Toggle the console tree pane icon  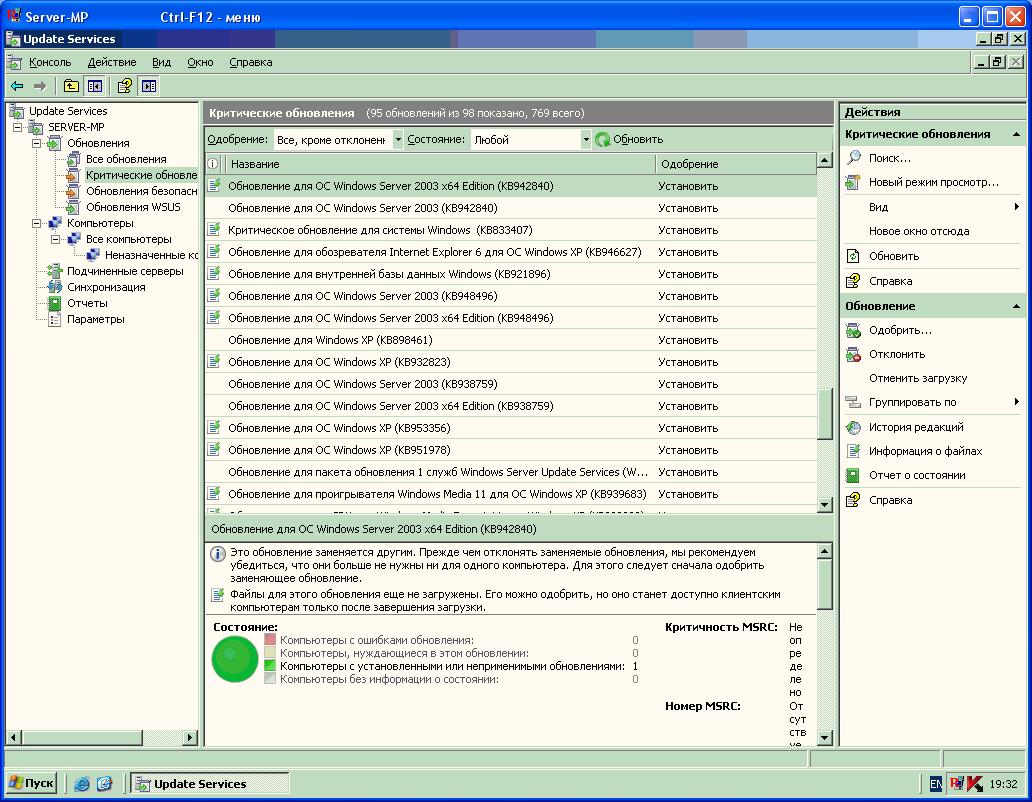95,86
